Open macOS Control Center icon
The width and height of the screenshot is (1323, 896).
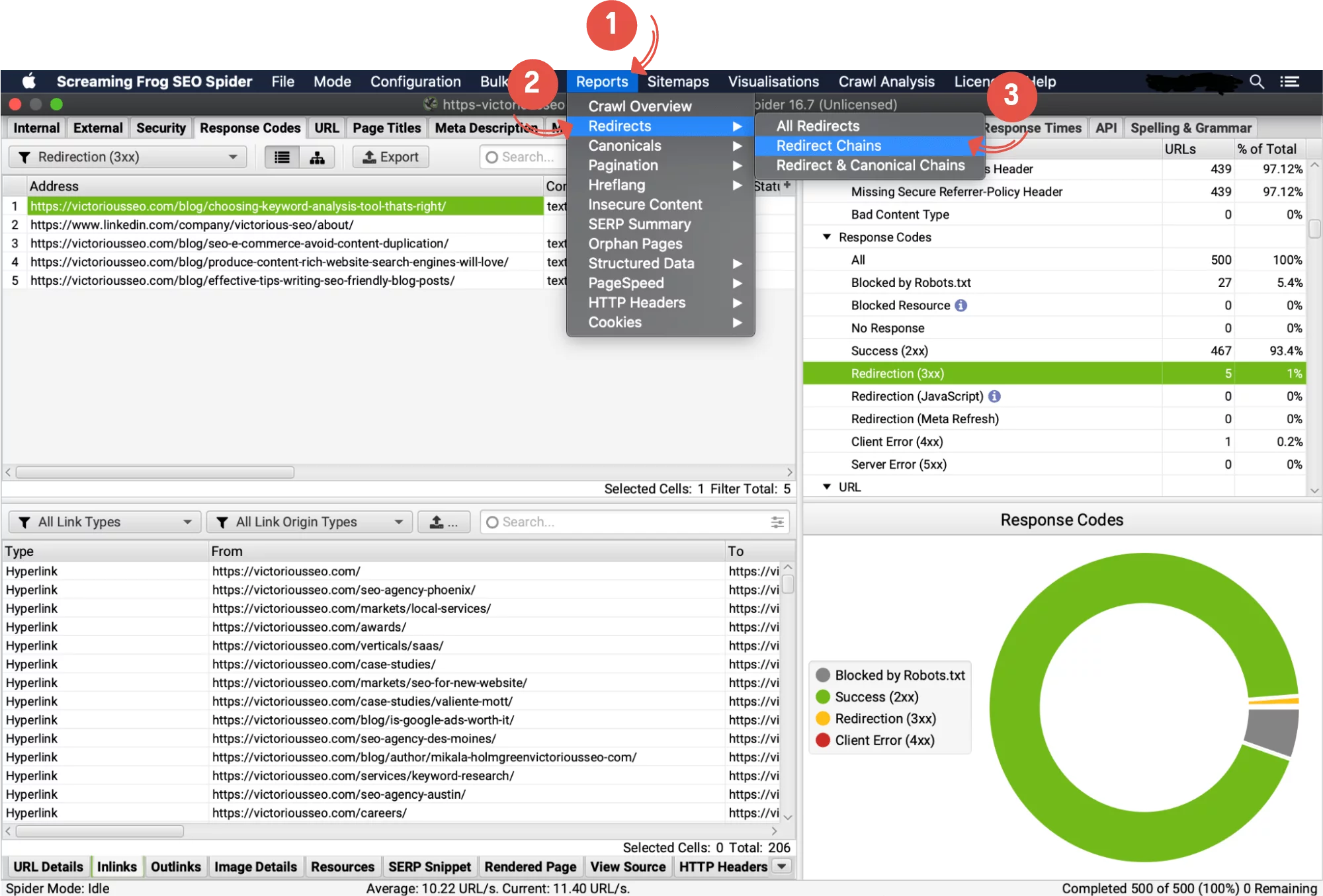click(1289, 81)
